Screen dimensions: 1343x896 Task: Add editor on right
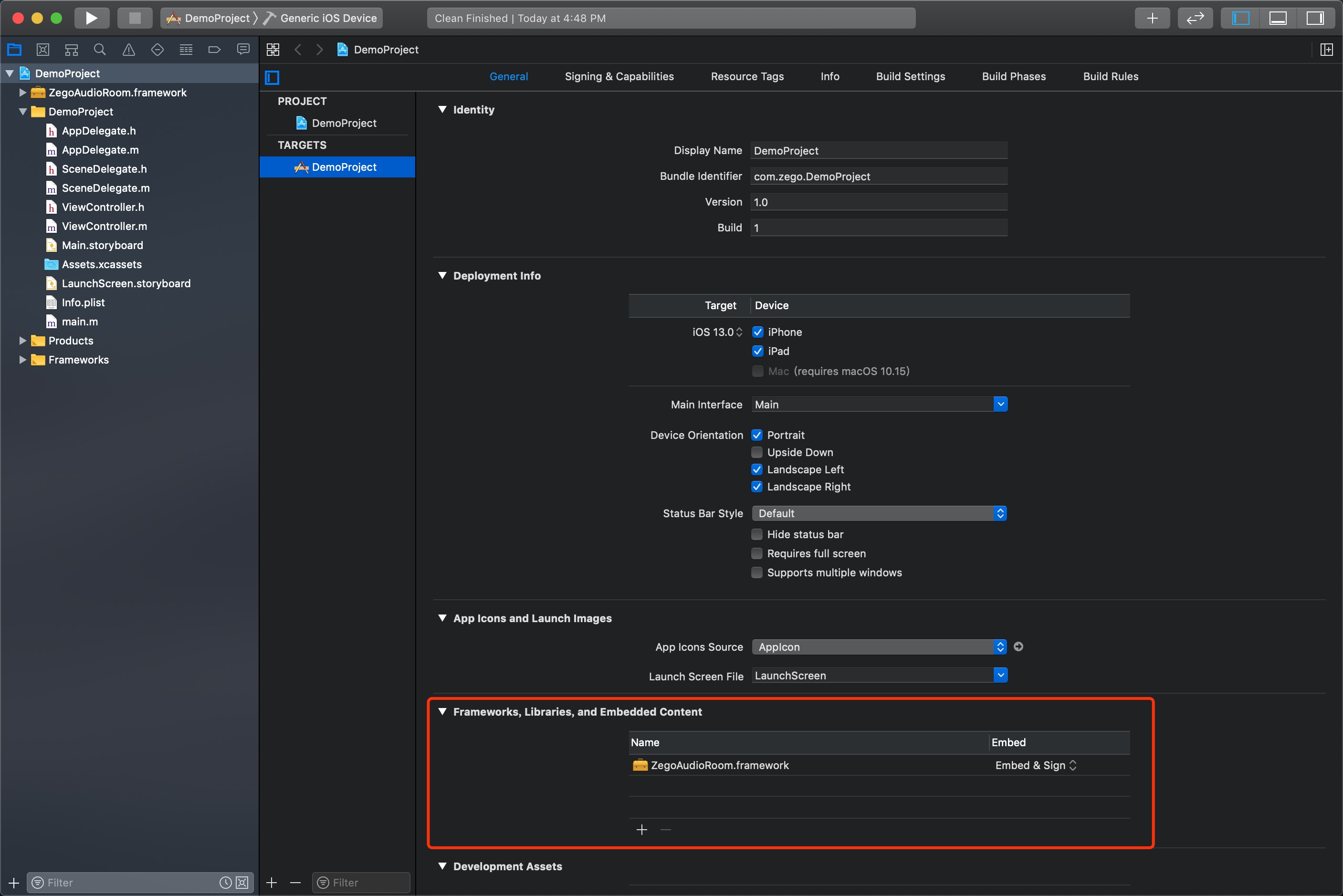tap(1326, 50)
